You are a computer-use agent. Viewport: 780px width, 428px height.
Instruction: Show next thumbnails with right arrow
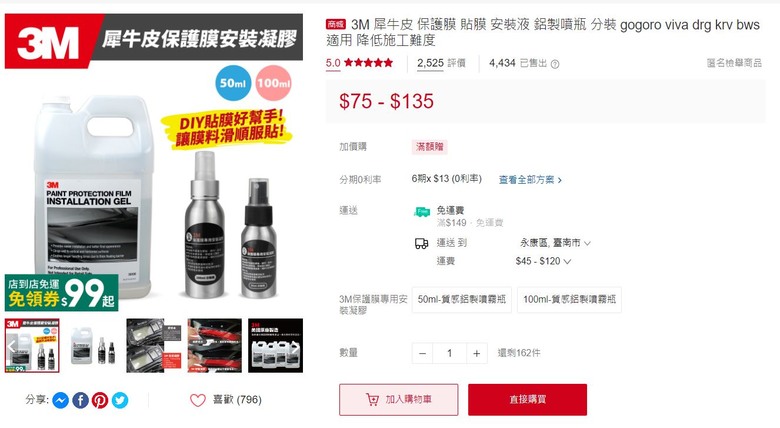[295, 347]
